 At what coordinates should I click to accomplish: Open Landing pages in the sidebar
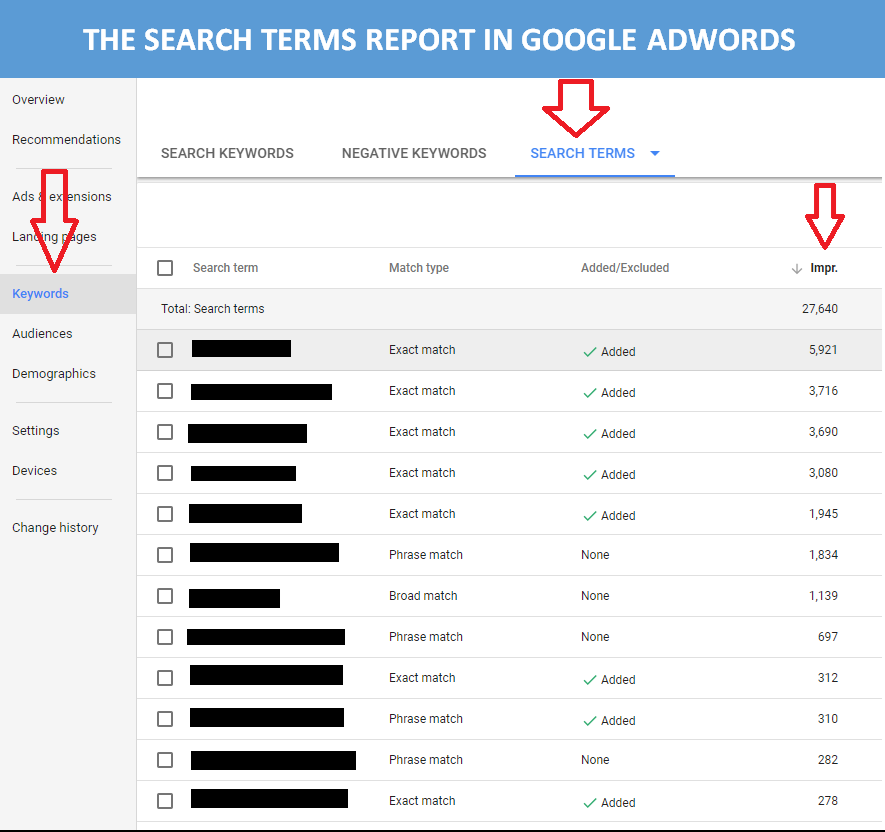54,237
